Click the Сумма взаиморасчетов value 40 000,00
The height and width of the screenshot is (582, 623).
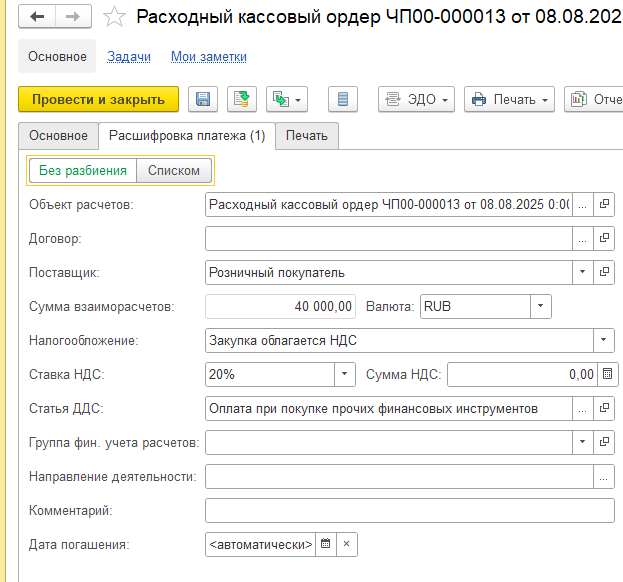click(280, 306)
